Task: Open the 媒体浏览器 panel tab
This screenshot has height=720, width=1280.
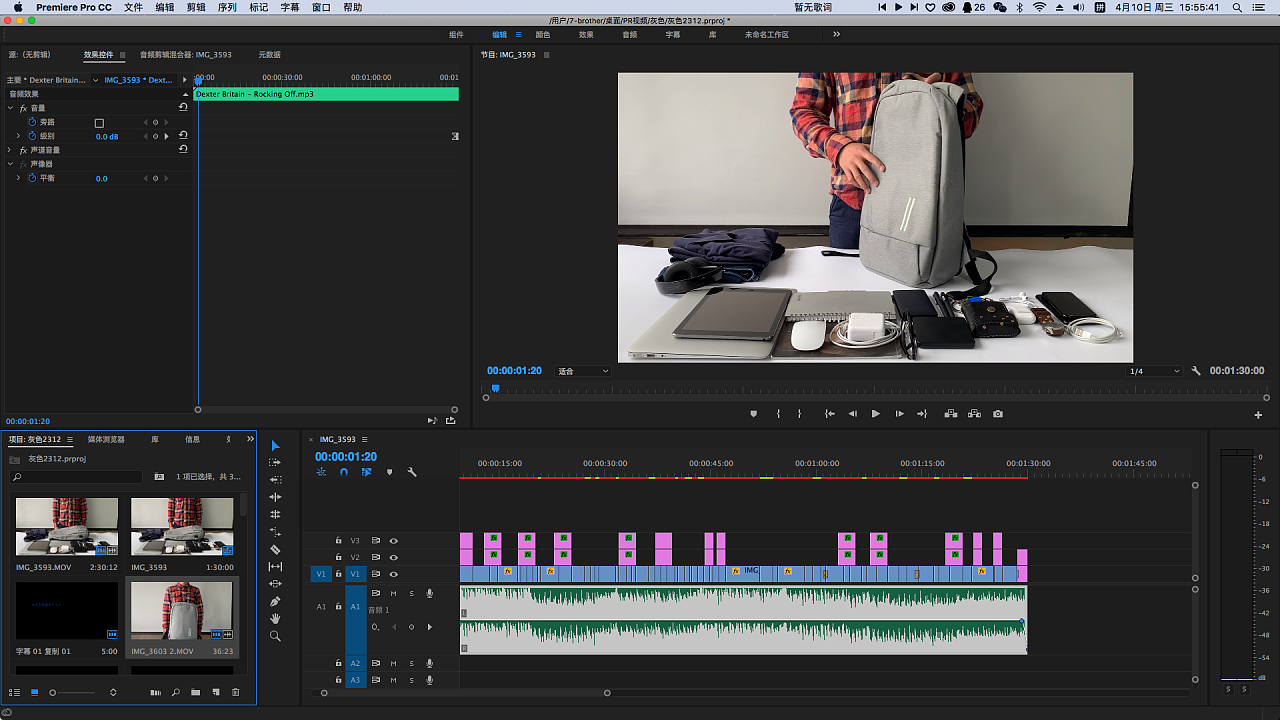Action: coord(106,439)
